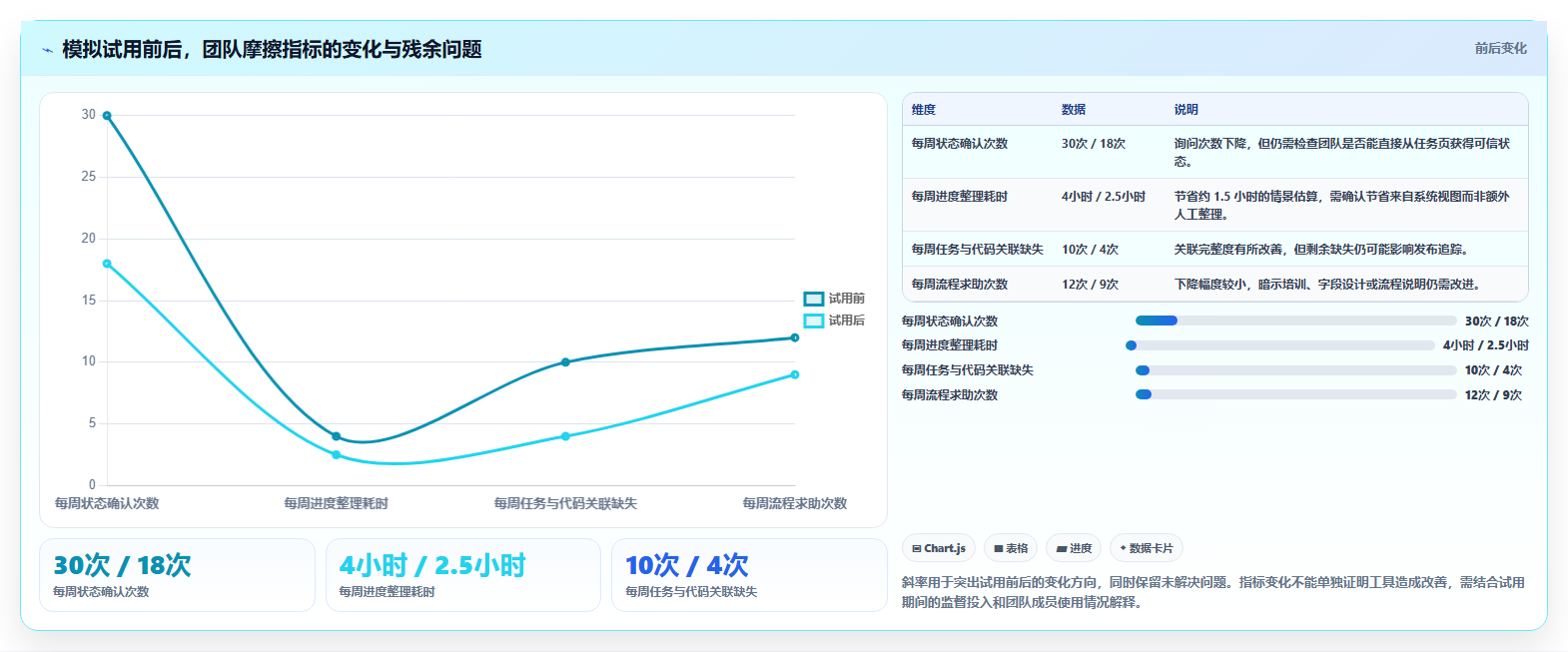Open the 4小时 / 2.5小时 KPI card
The image size is (1568, 652).
click(x=463, y=575)
